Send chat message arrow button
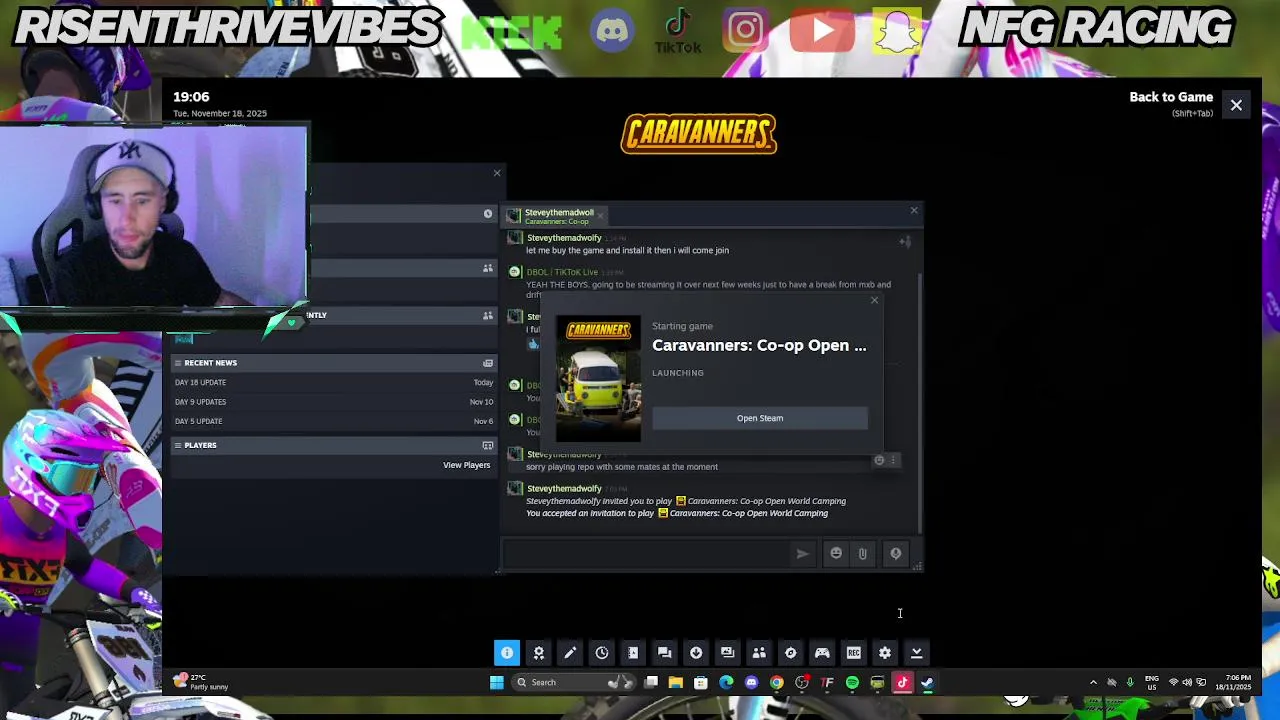Viewport: 1280px width, 720px height. click(802, 553)
